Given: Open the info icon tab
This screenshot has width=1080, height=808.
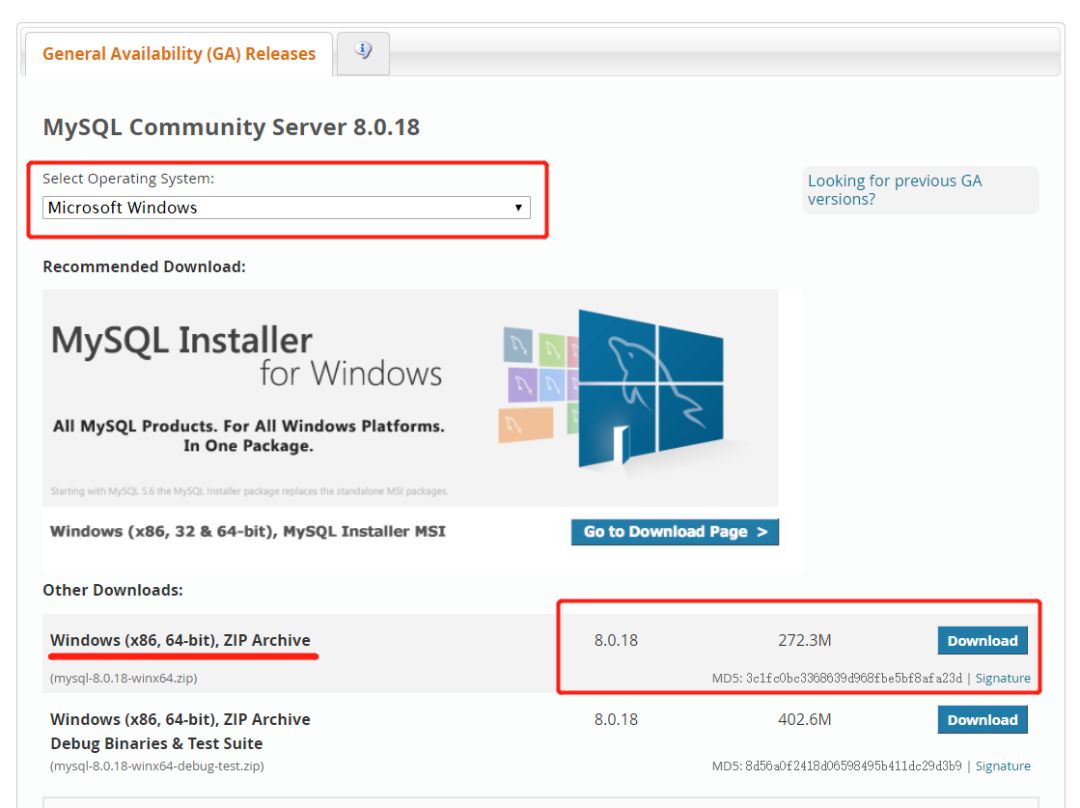Looking at the screenshot, I should tap(364, 52).
